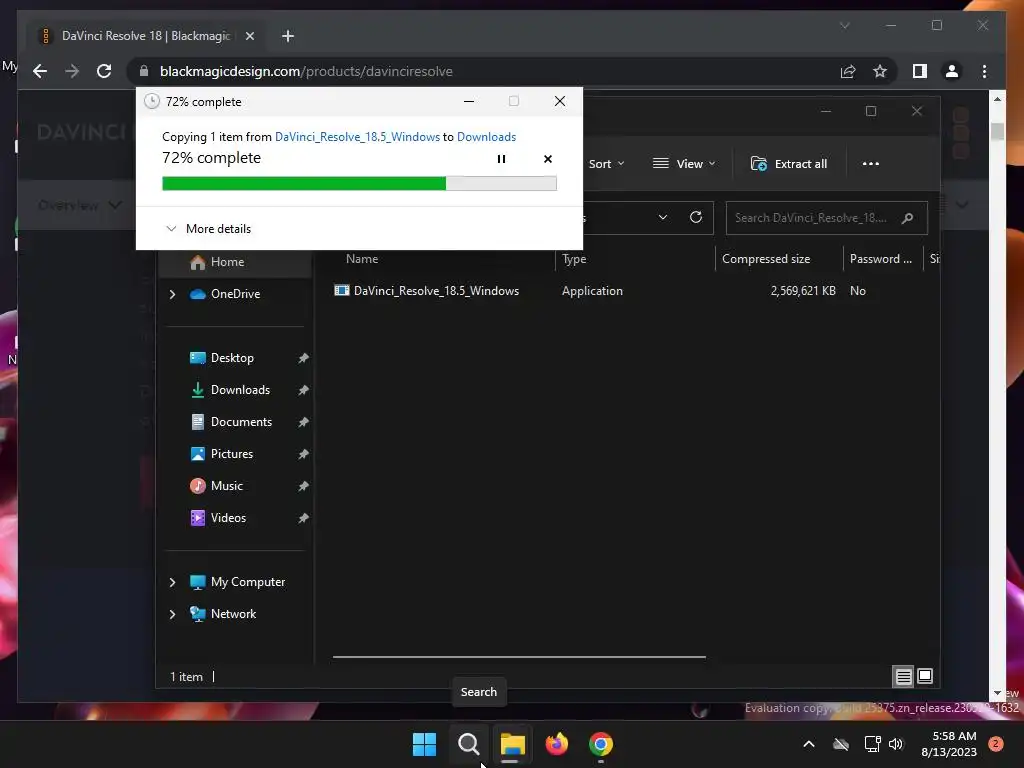This screenshot has height=768, width=1024.
Task: Open the See more ellipsis menu
Action: (x=871, y=164)
